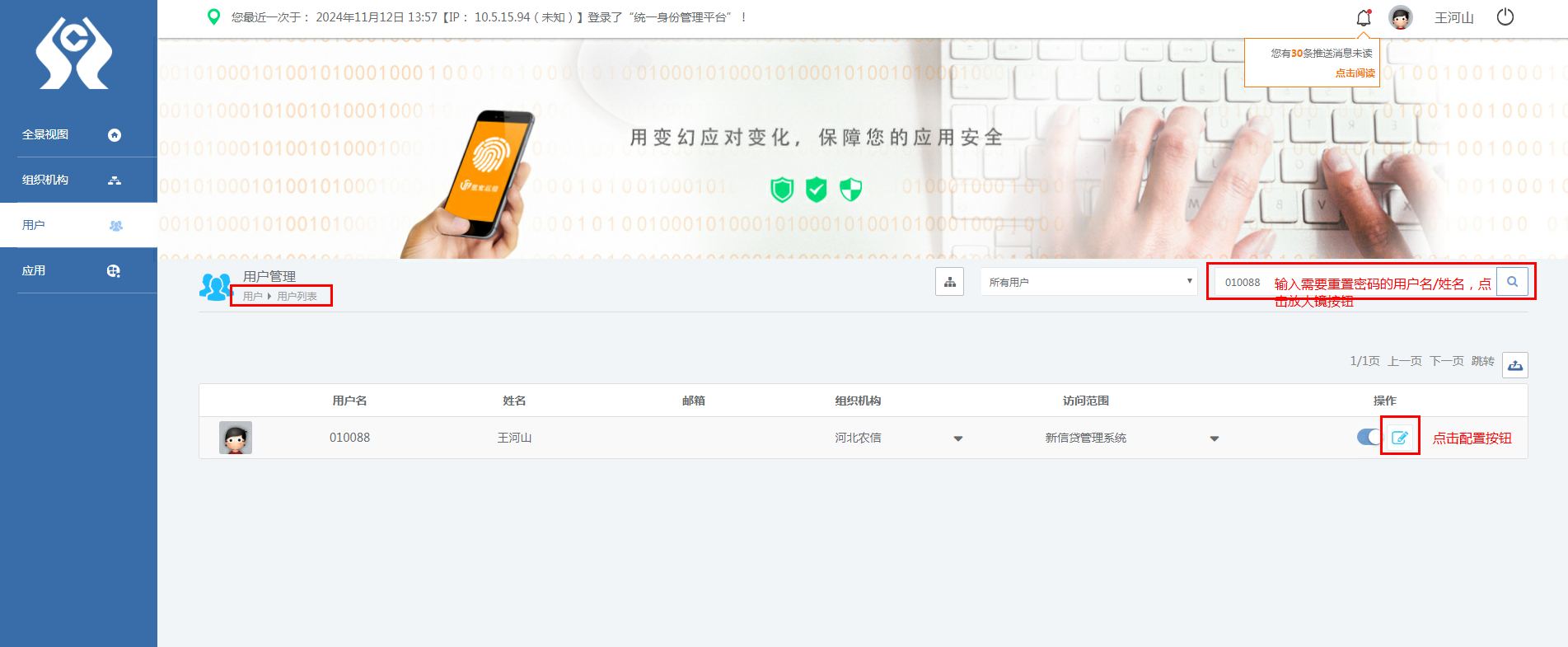Screen dimensions: 1568x647
Task: Click the notification bell icon
Action: pyautogui.click(x=1364, y=17)
